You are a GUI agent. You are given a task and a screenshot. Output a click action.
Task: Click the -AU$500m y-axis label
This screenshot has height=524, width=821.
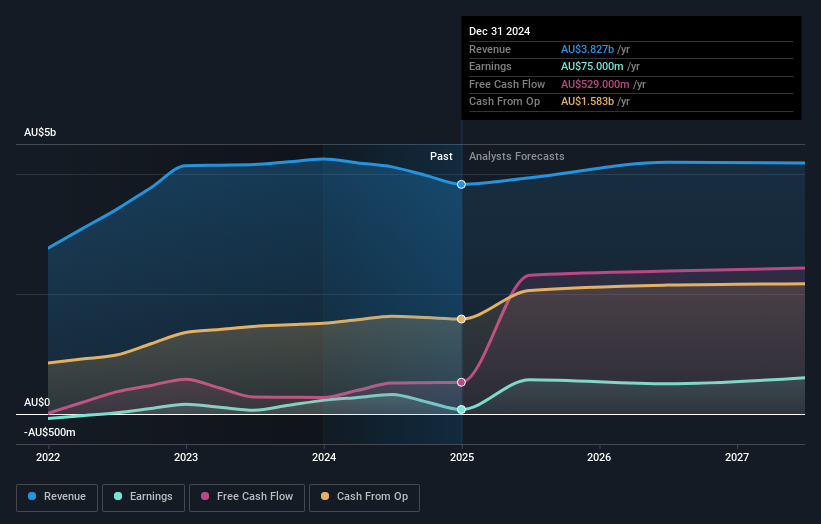(50, 432)
